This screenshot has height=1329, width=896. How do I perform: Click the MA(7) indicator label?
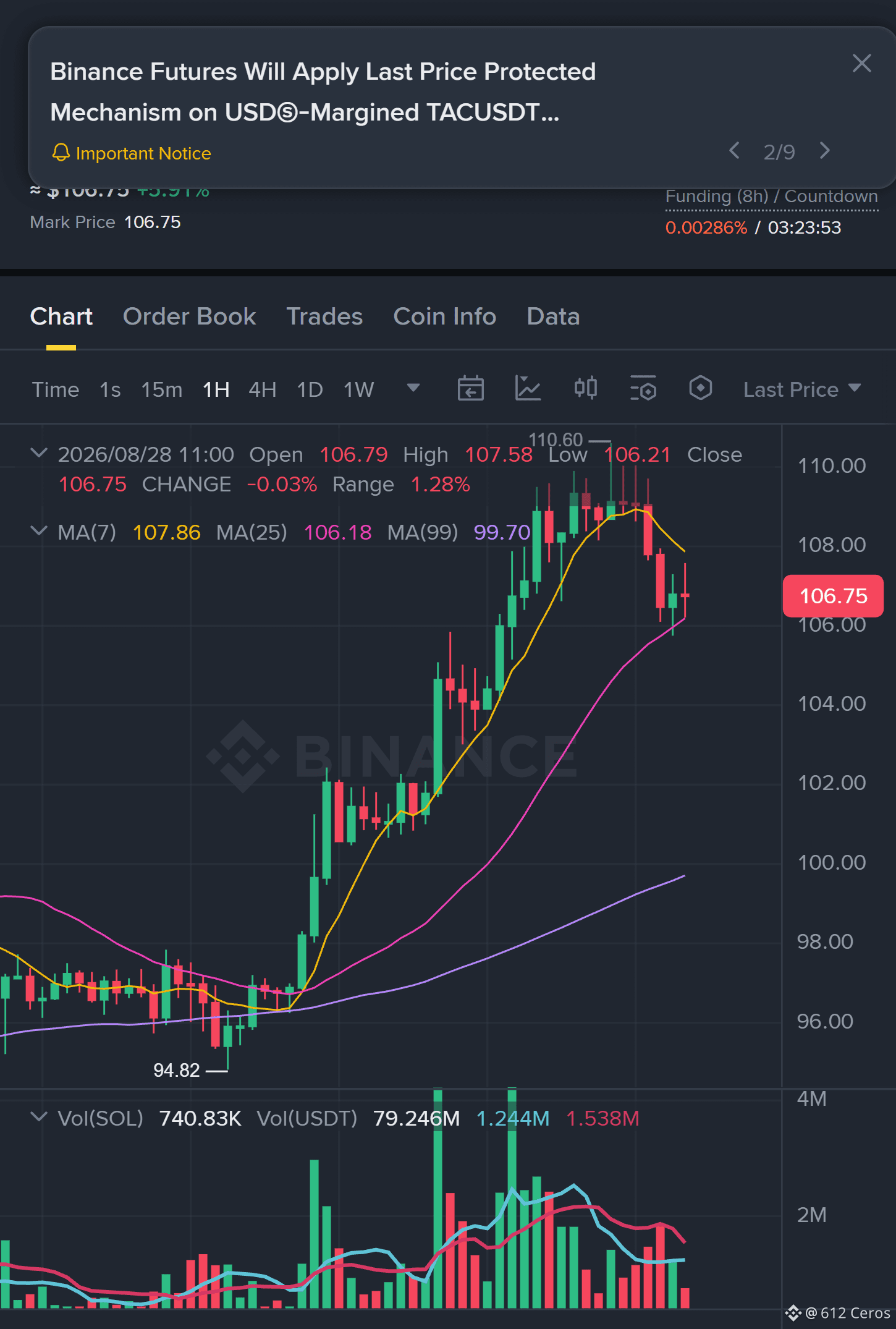(87, 532)
